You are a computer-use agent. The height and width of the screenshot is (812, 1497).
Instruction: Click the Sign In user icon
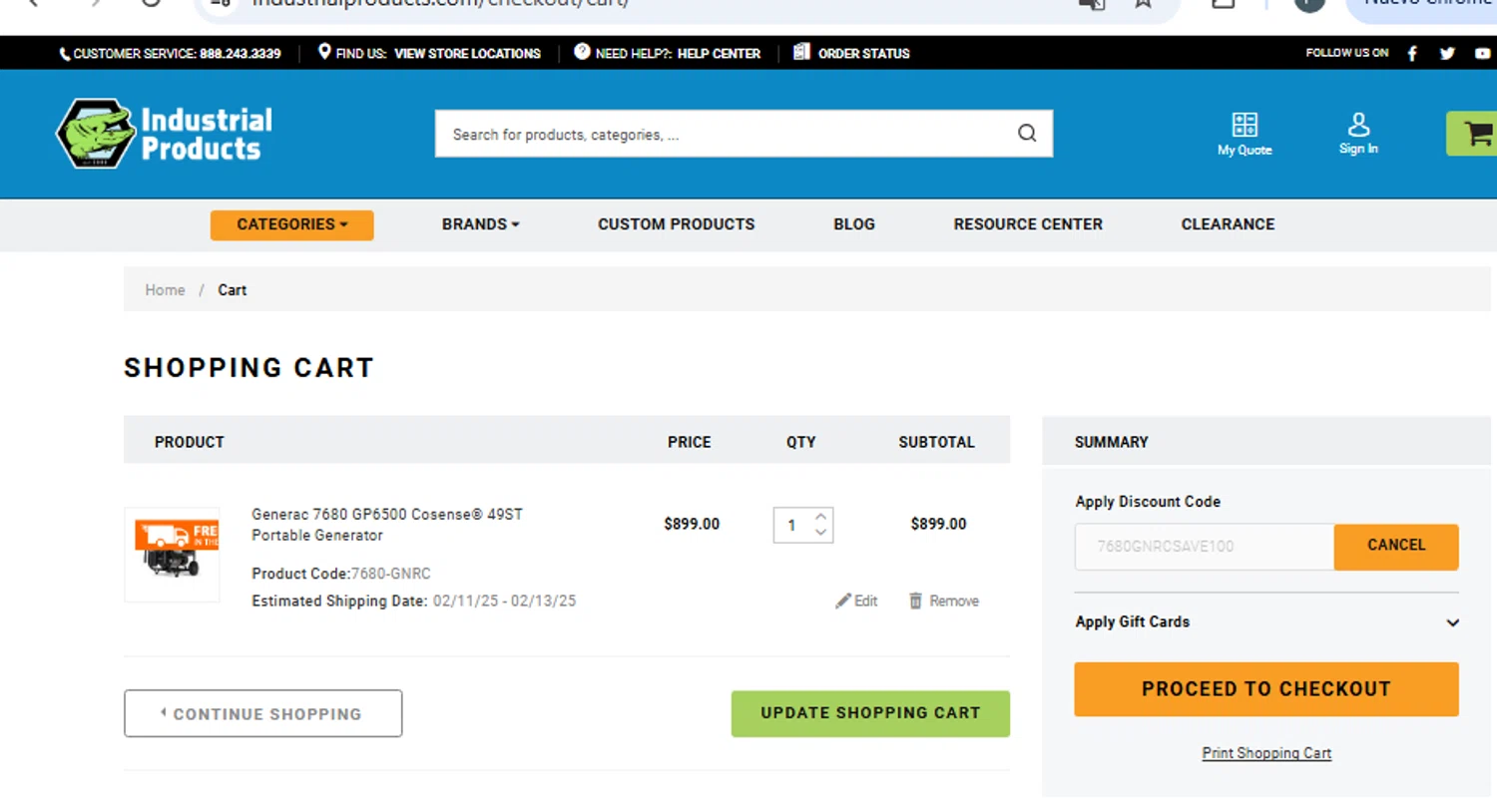click(x=1358, y=125)
